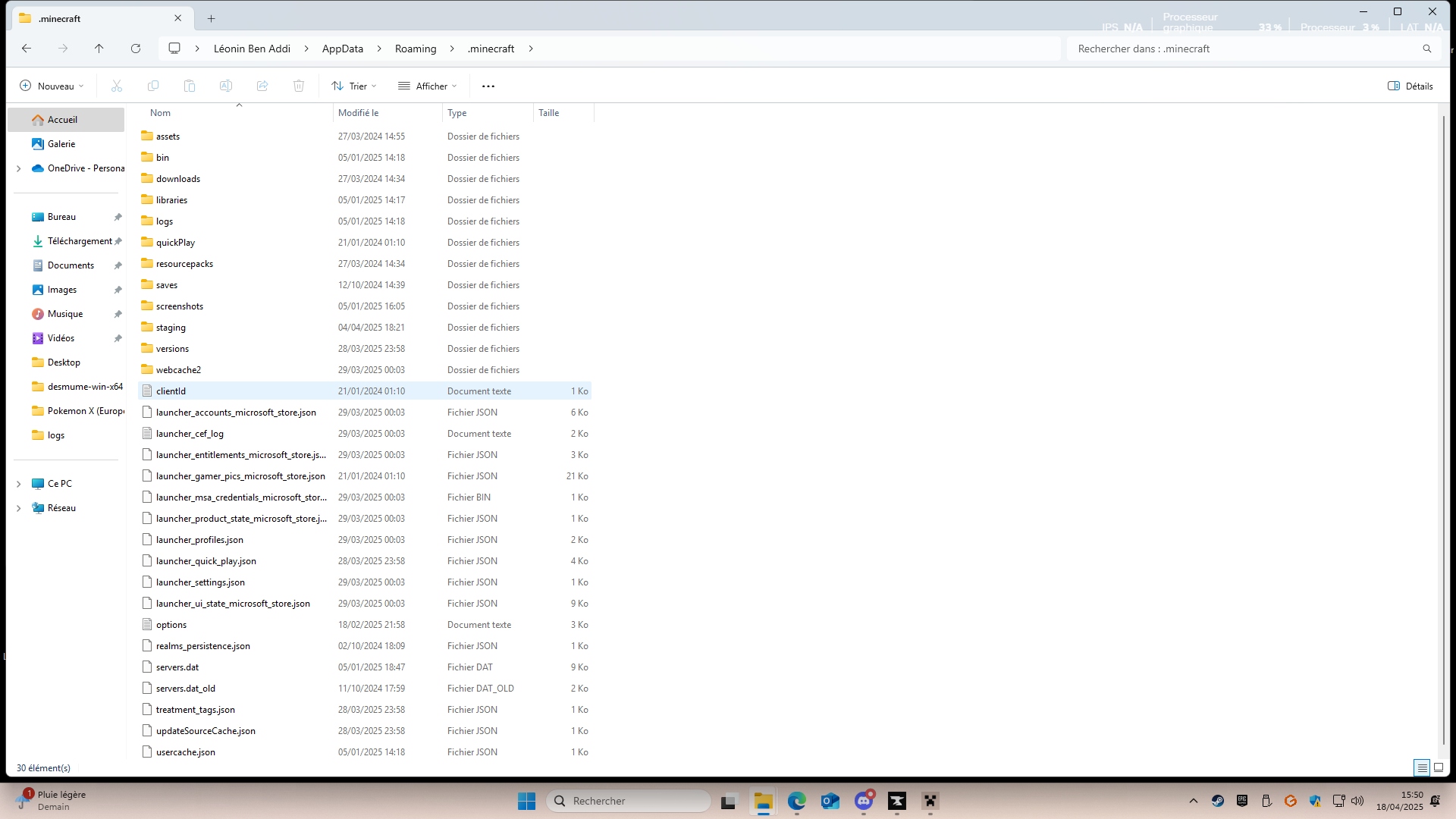Click the search magnifier icon
The height and width of the screenshot is (819, 1456).
[1427, 49]
